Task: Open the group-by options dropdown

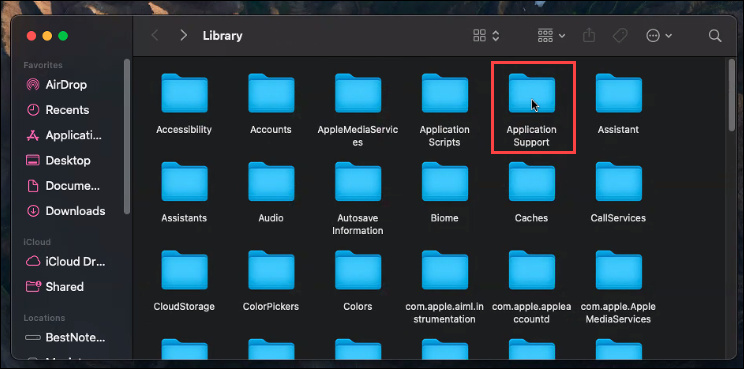Action: (x=551, y=36)
